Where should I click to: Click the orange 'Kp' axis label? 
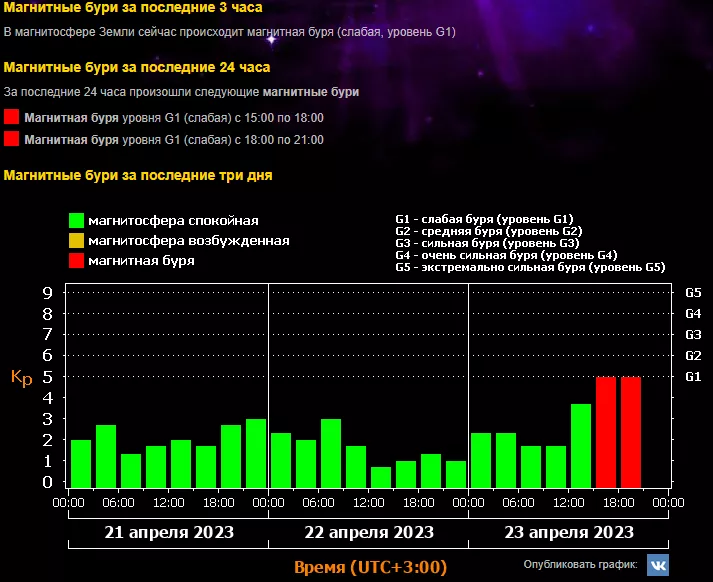point(21,377)
